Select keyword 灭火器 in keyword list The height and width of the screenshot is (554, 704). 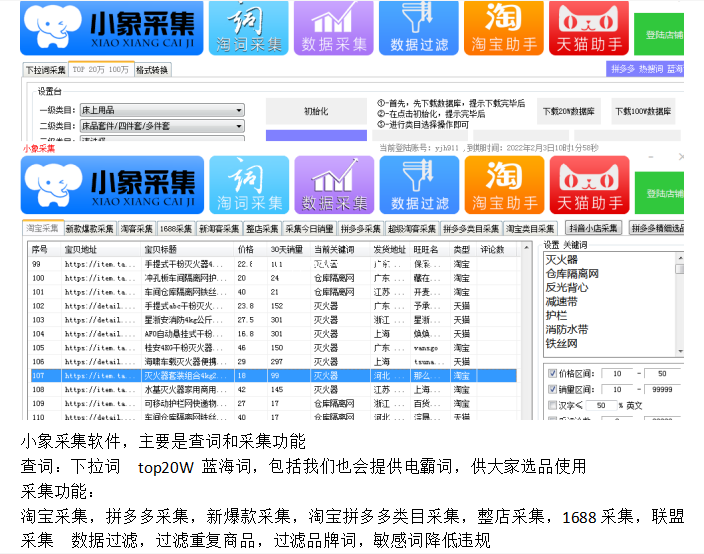pos(562,259)
